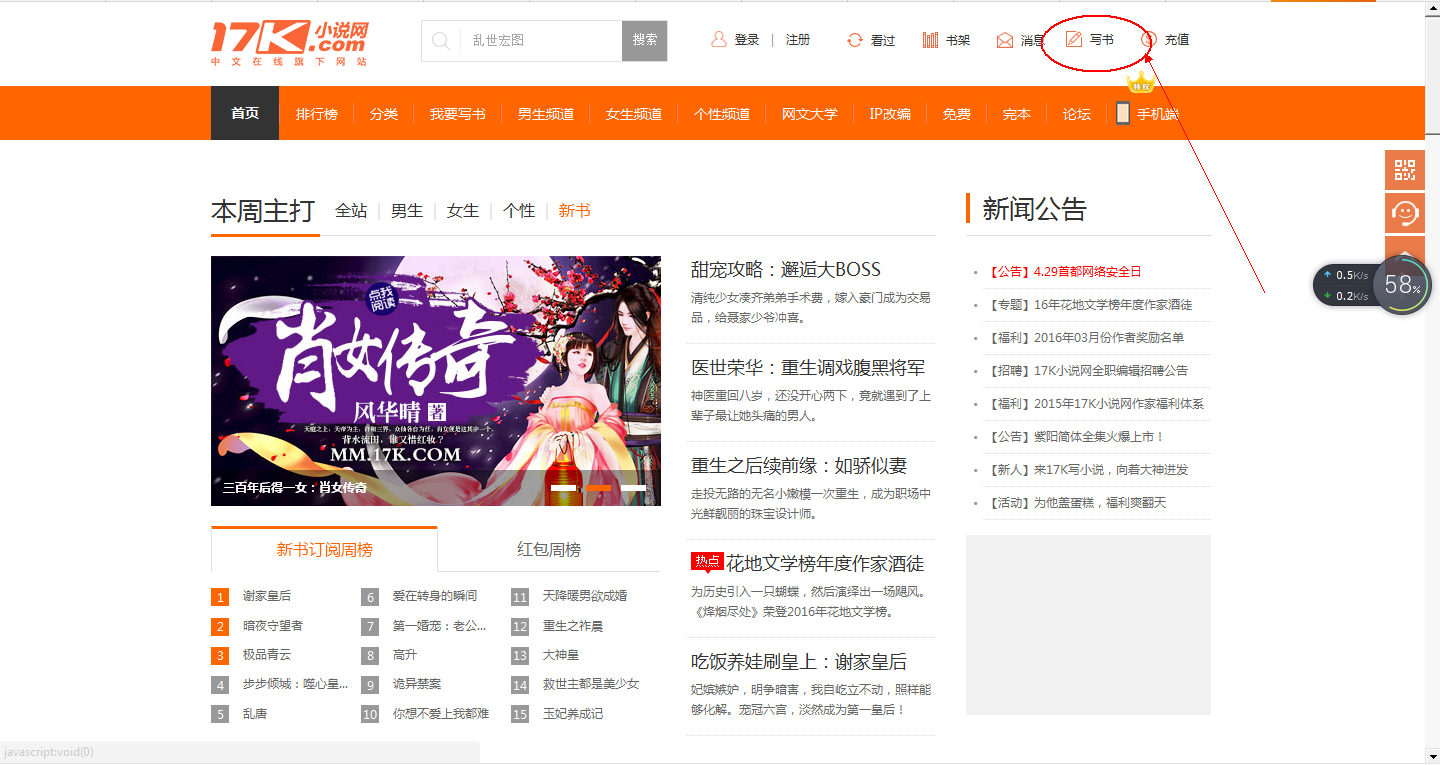1440x765 pixels.
Task: Select the 女生 filter tab
Action: tap(463, 211)
